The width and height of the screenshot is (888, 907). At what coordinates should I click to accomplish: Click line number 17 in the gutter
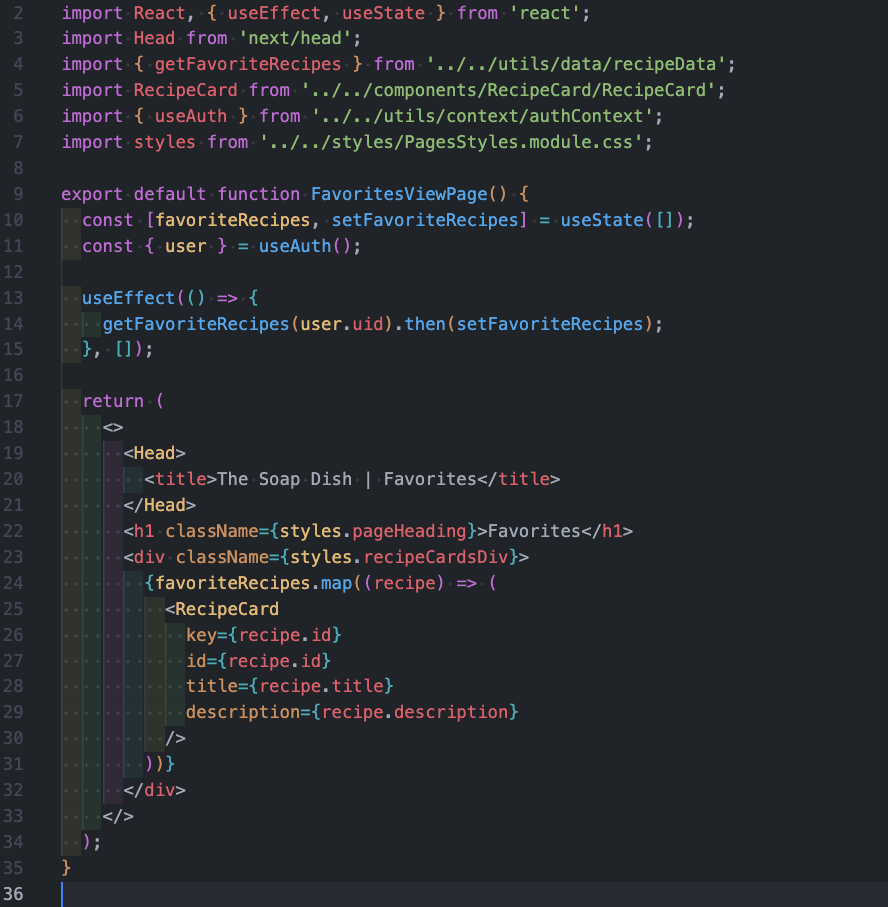coord(13,401)
